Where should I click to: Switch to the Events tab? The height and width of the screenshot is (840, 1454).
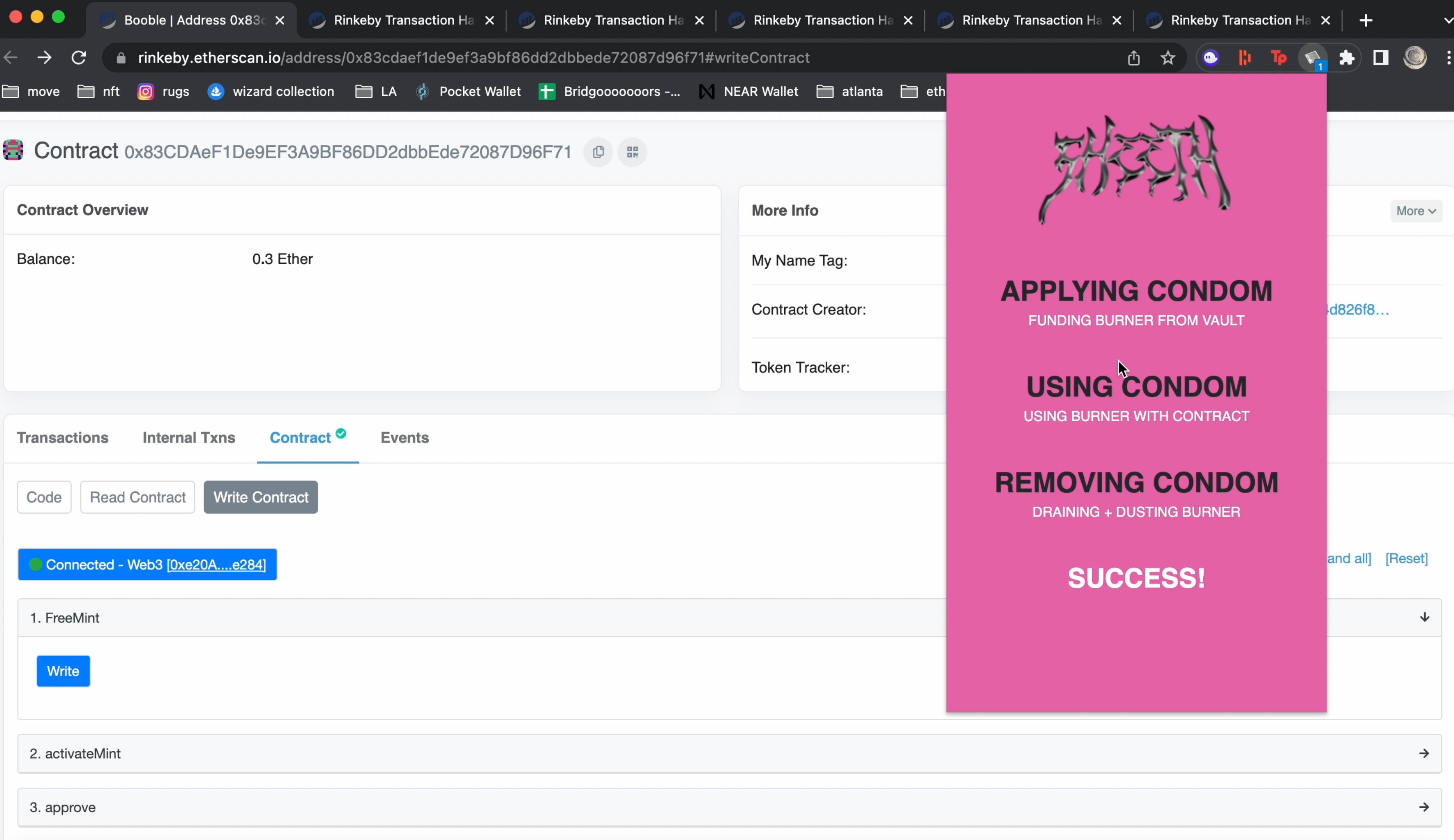click(x=405, y=438)
